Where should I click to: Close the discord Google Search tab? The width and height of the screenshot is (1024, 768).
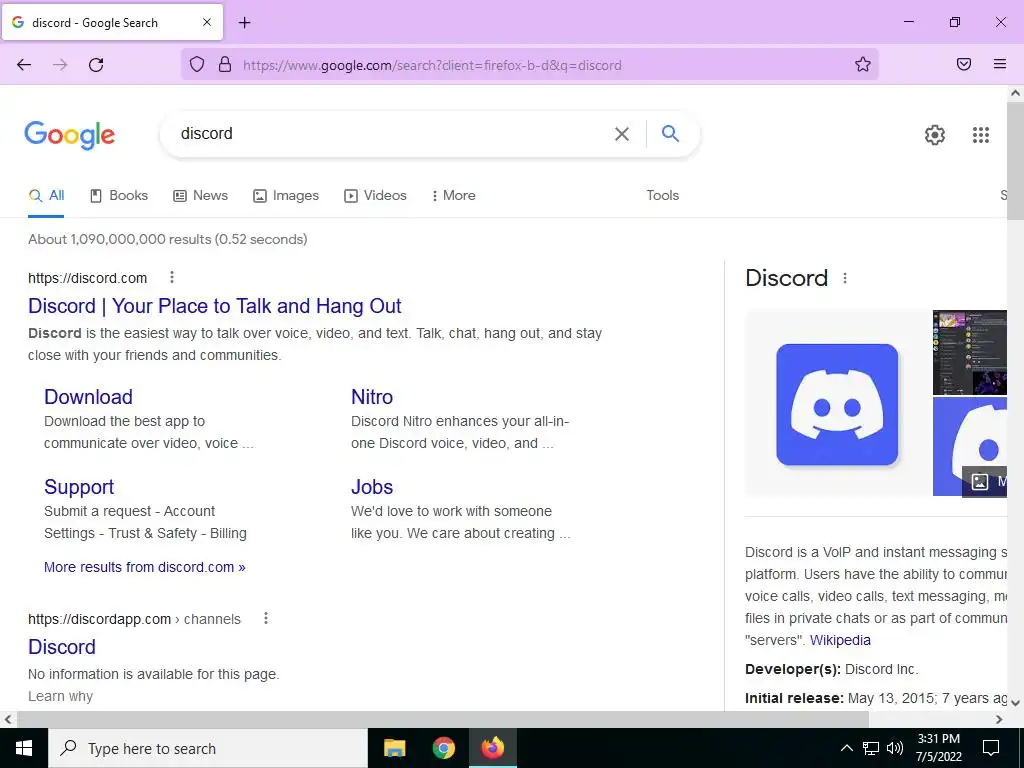click(206, 22)
